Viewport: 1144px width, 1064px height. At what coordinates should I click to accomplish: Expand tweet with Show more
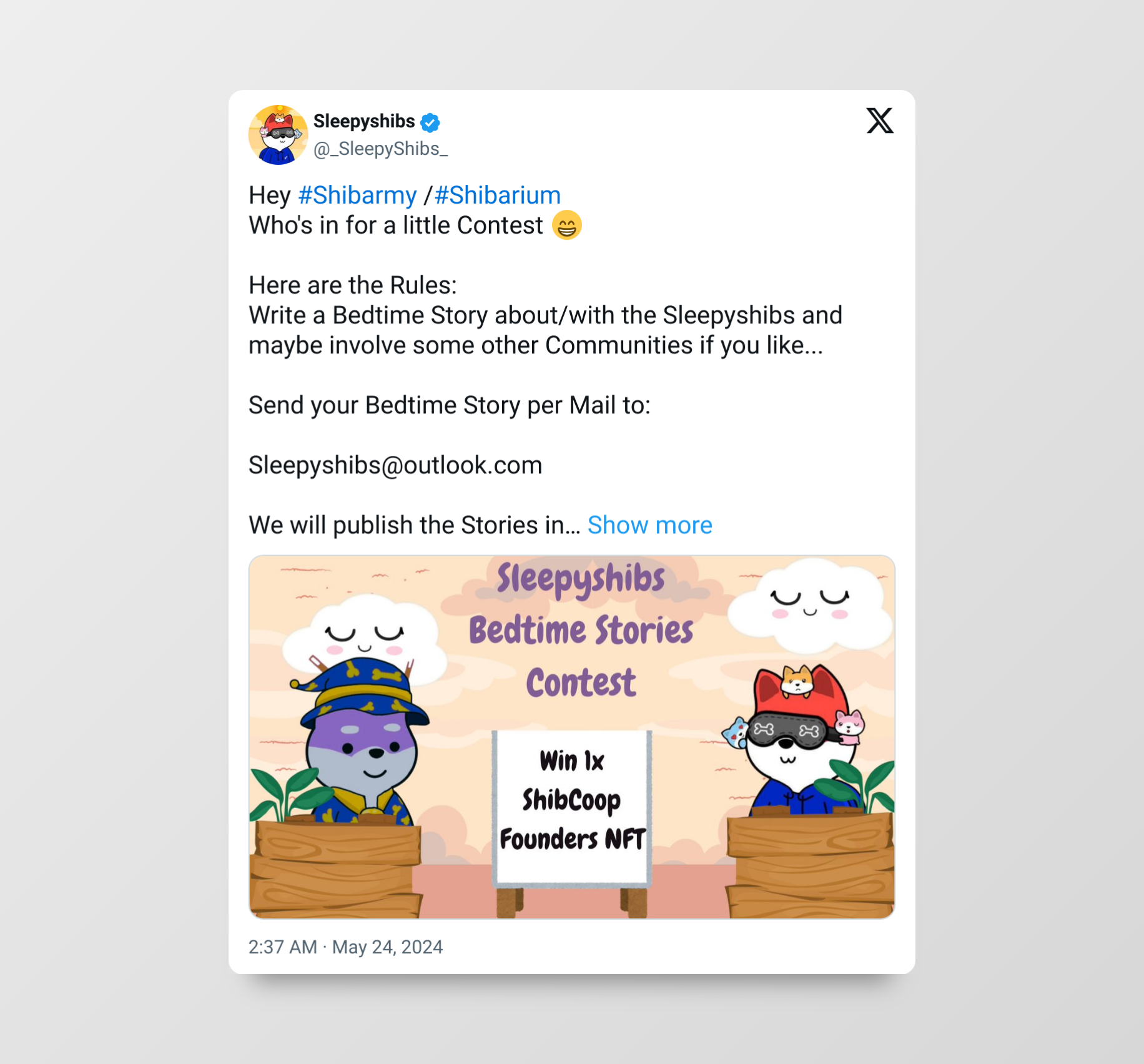click(x=650, y=525)
